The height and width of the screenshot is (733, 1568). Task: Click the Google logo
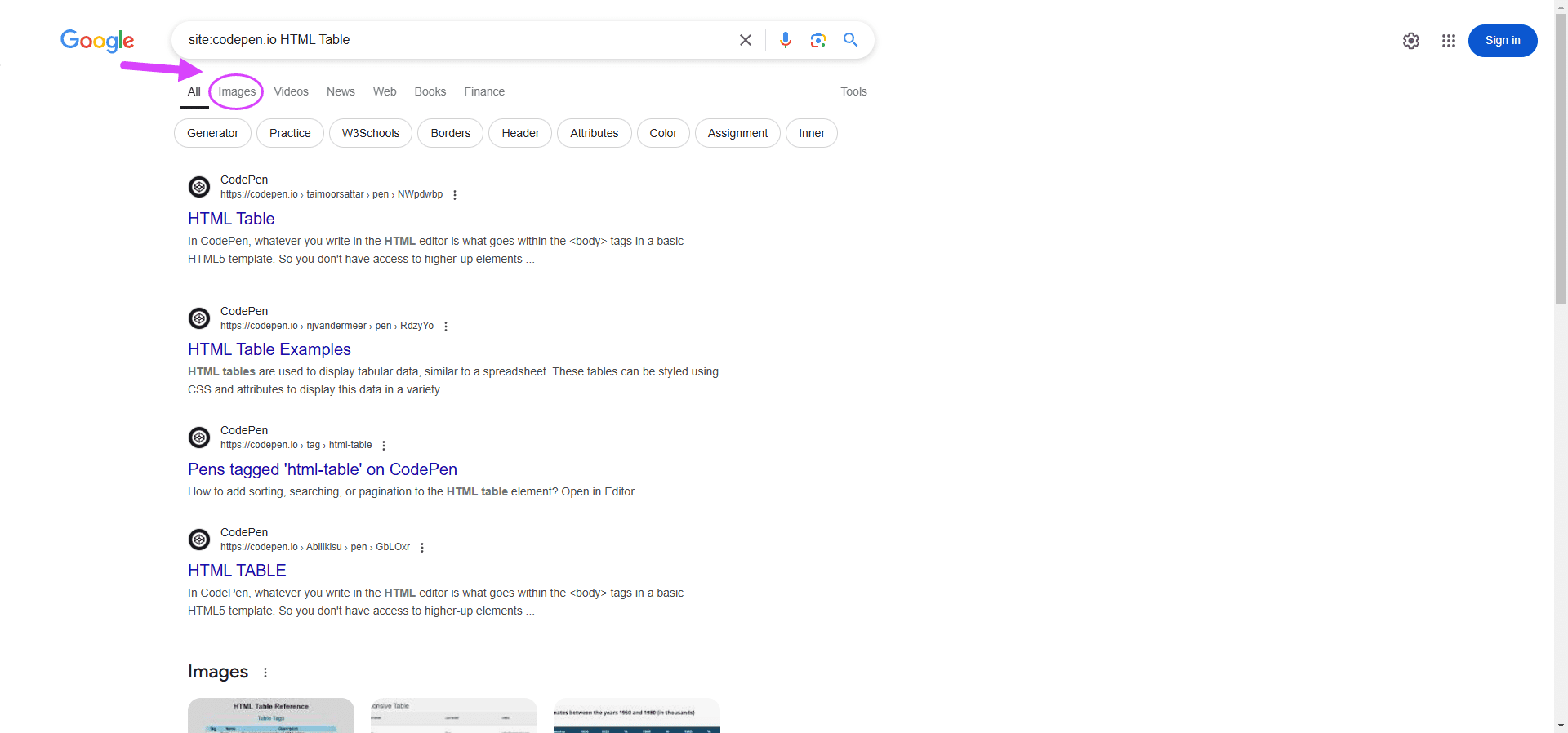[x=97, y=41]
